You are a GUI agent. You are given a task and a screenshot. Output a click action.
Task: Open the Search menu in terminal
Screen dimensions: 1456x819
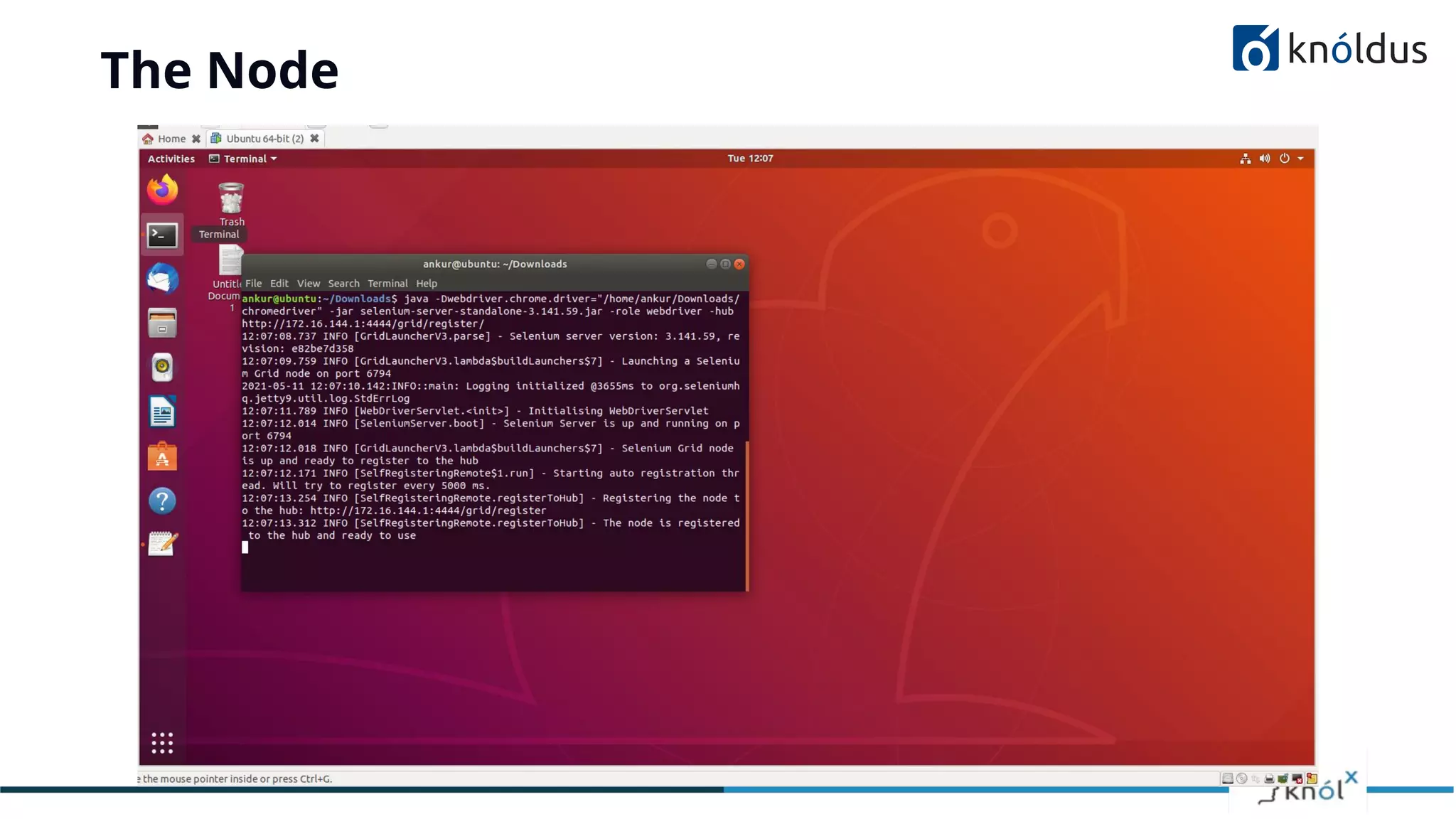343,284
